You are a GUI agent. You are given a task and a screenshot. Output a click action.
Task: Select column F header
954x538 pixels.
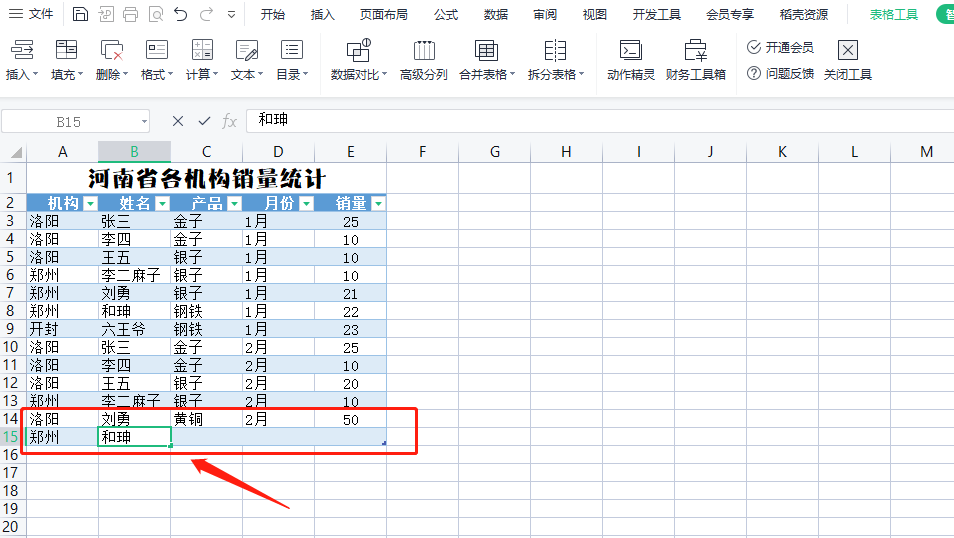pyautogui.click(x=422, y=152)
